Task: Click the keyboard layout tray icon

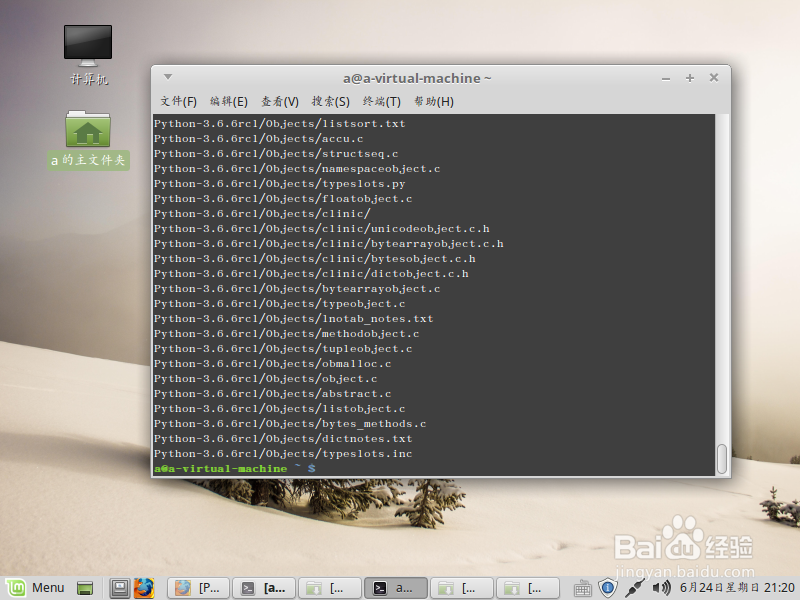Action: pos(583,588)
